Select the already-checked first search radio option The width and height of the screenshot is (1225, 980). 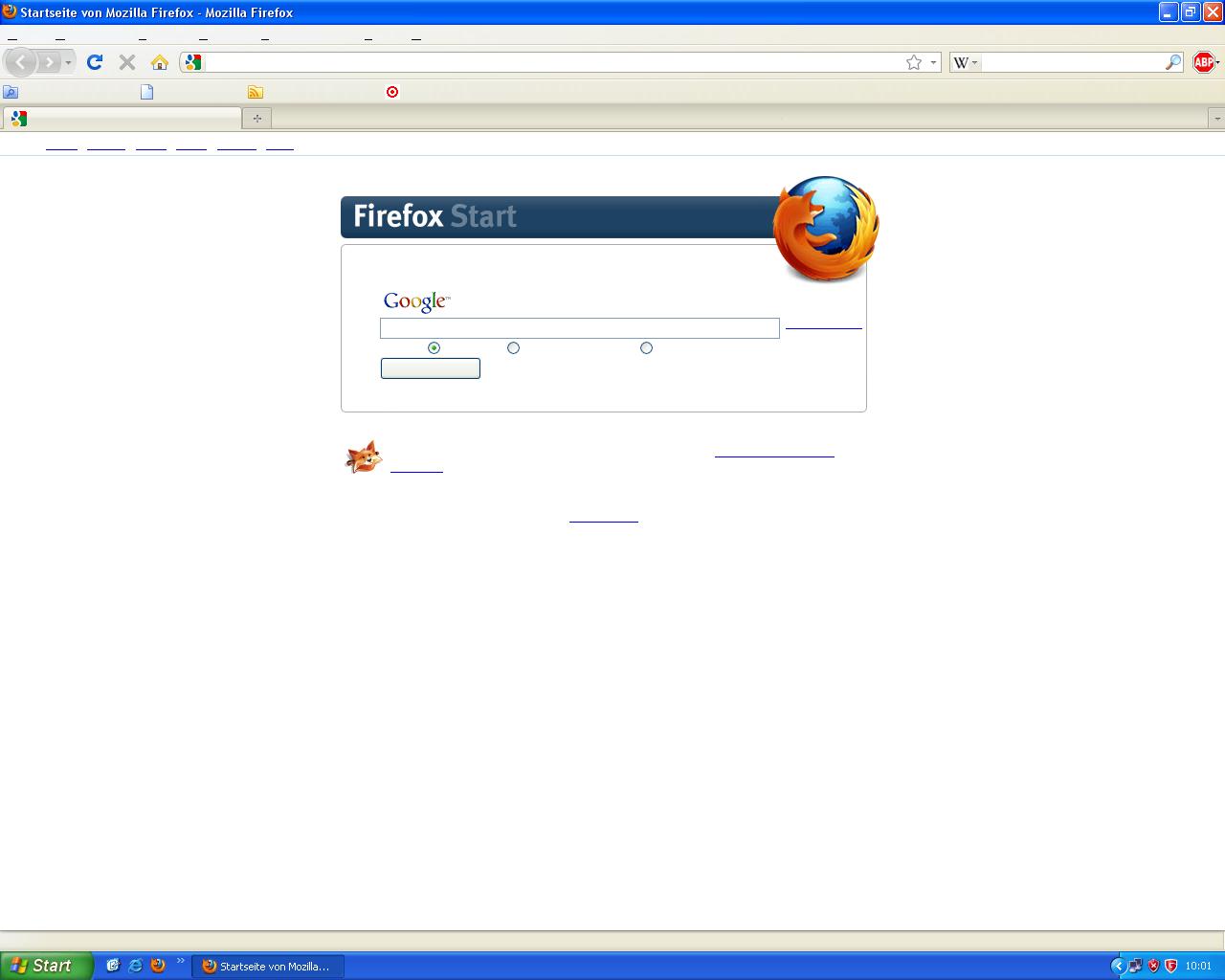pos(434,348)
